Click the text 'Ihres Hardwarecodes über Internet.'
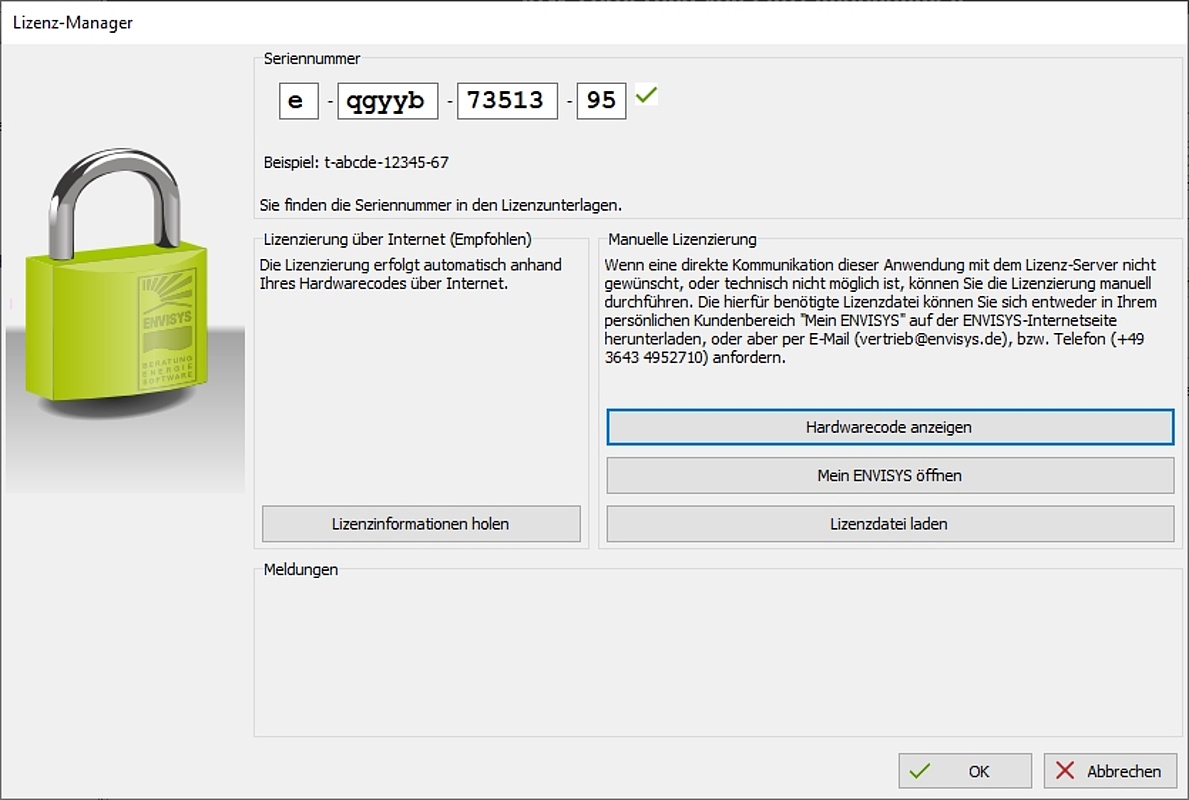The image size is (1189, 800). (x=384, y=284)
